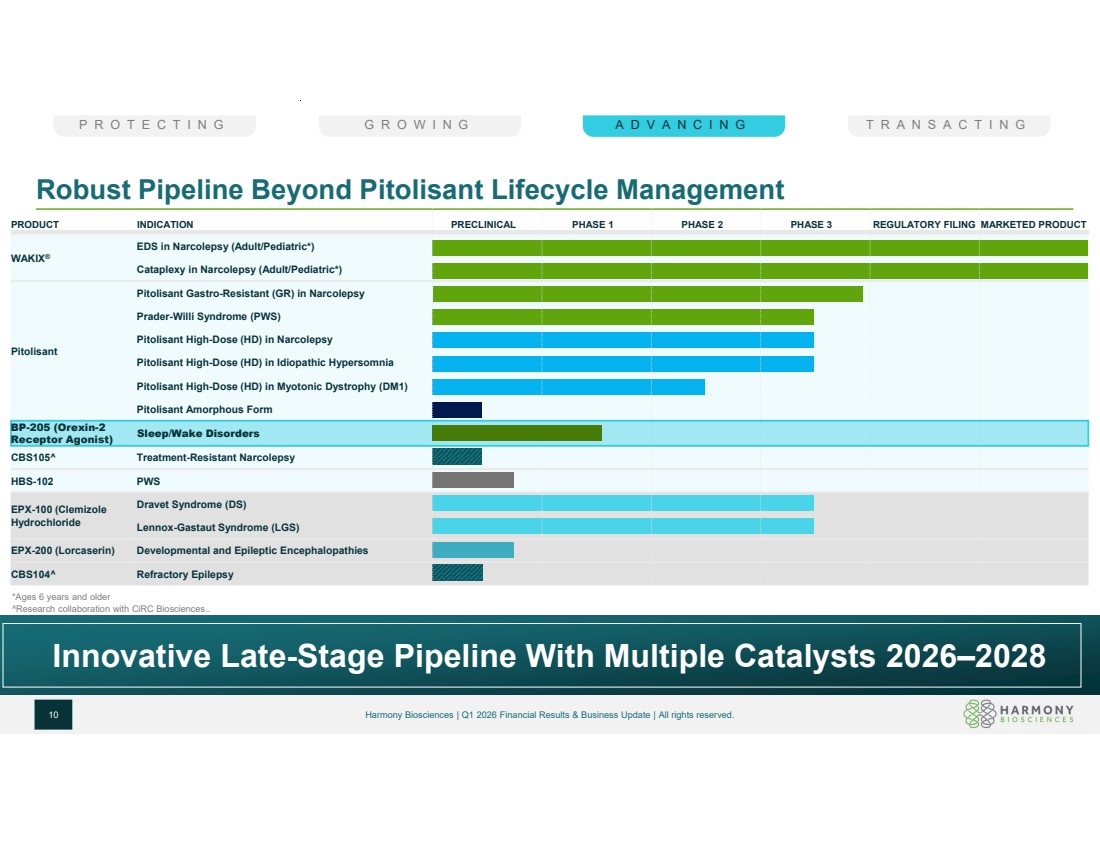Click the PHASE 1 column header
The width and height of the screenshot is (1100, 849).
tap(592, 225)
